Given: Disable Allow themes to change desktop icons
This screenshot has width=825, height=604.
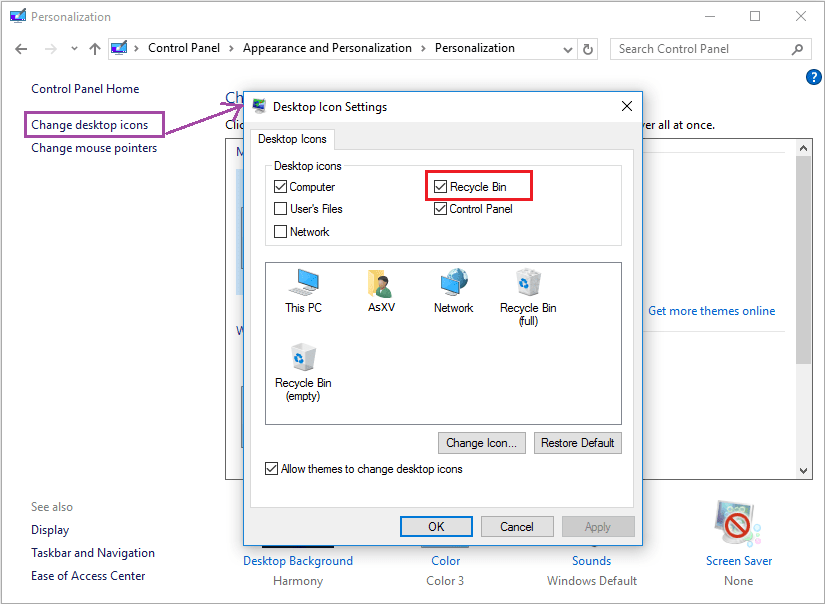Looking at the screenshot, I should click(272, 469).
